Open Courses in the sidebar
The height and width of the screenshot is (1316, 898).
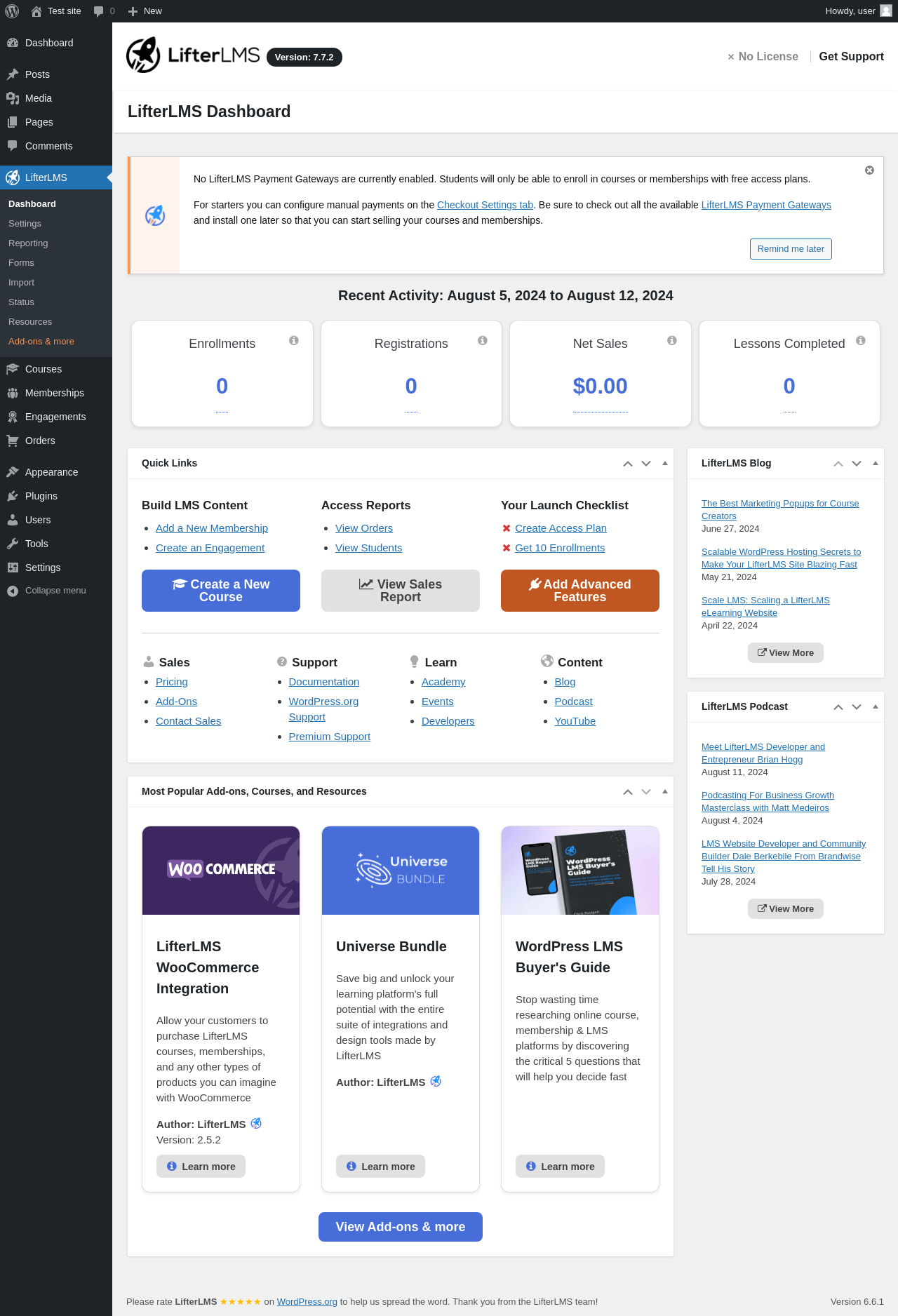[56, 369]
